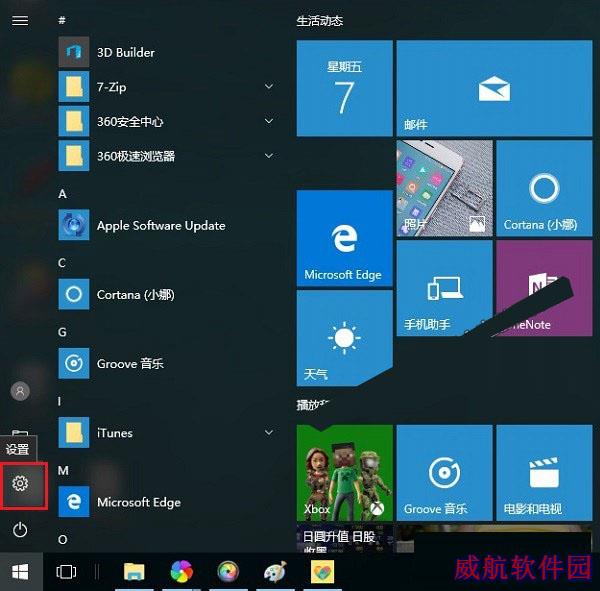Open the Microsoft Edge tile

pyautogui.click(x=344, y=238)
